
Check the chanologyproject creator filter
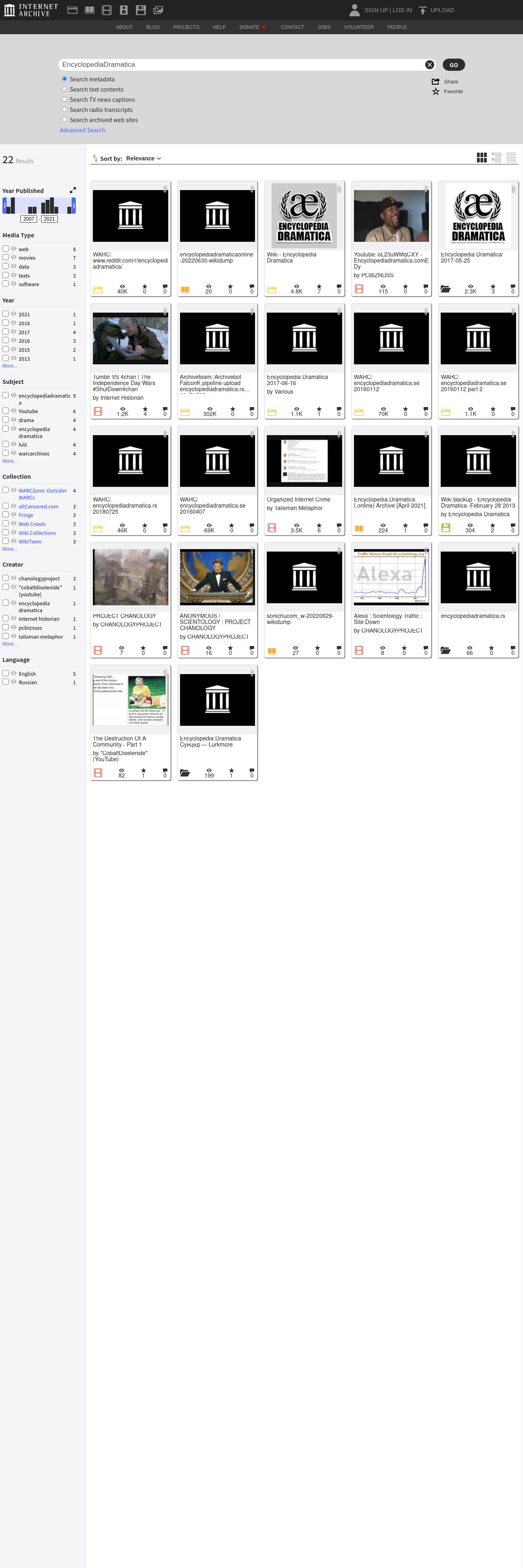coord(5,578)
